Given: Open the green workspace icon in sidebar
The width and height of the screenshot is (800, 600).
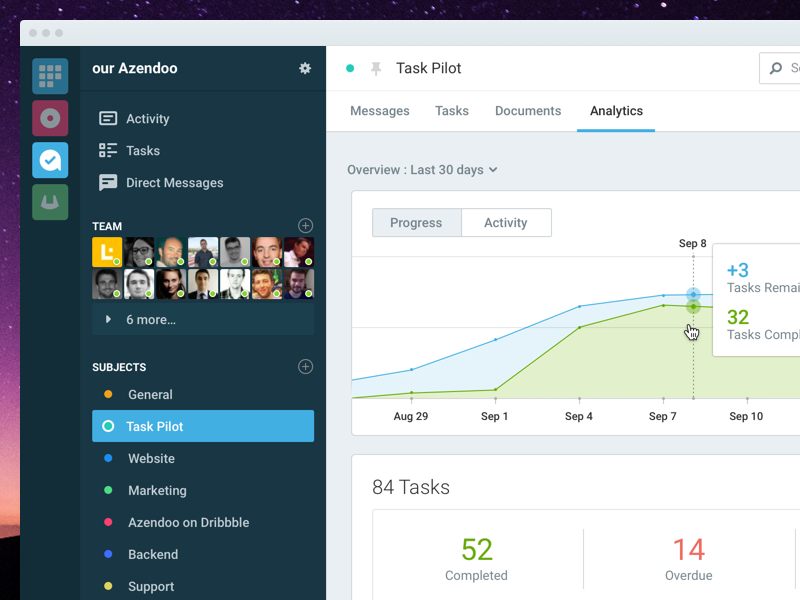Looking at the screenshot, I should (50, 202).
